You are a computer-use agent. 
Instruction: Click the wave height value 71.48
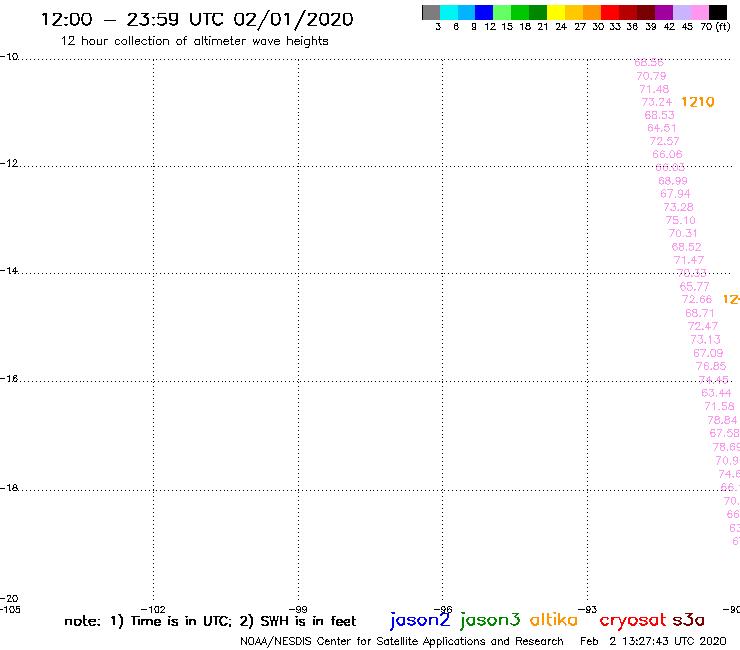(654, 89)
